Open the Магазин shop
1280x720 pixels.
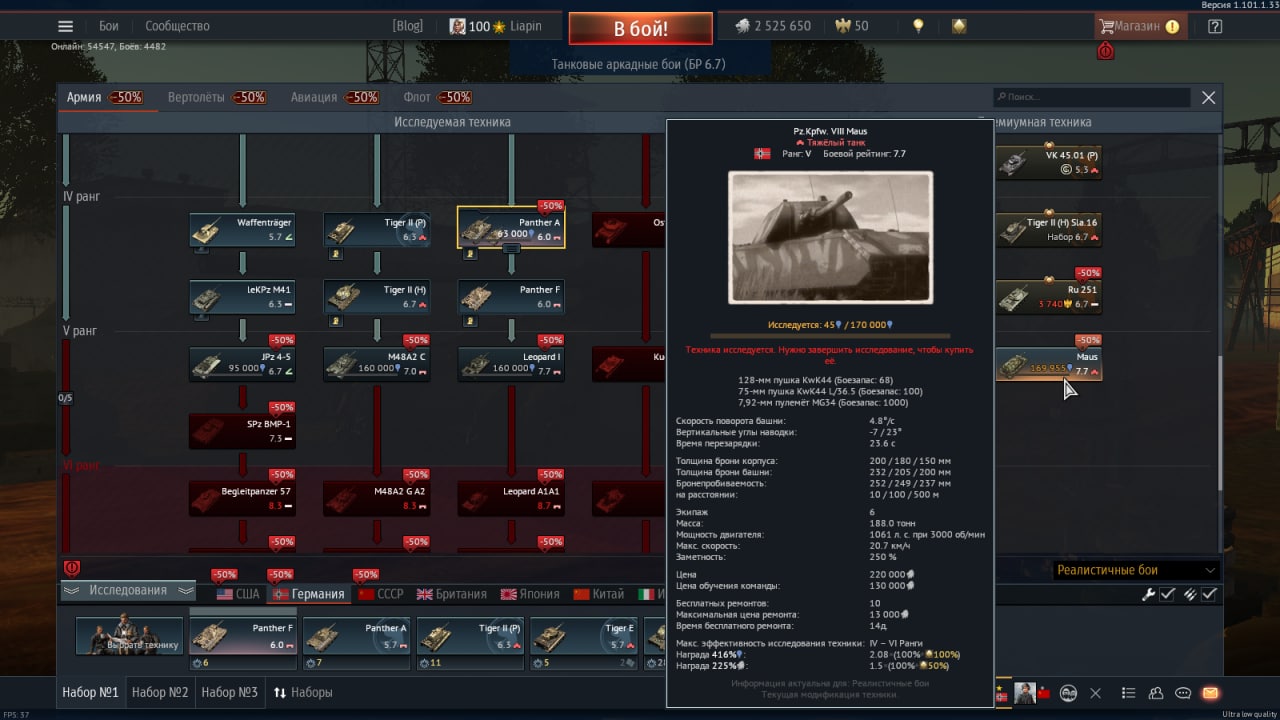[1140, 27]
